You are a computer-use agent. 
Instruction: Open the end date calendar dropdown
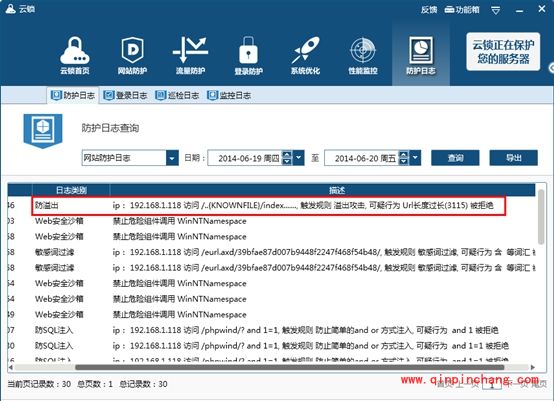(x=416, y=158)
